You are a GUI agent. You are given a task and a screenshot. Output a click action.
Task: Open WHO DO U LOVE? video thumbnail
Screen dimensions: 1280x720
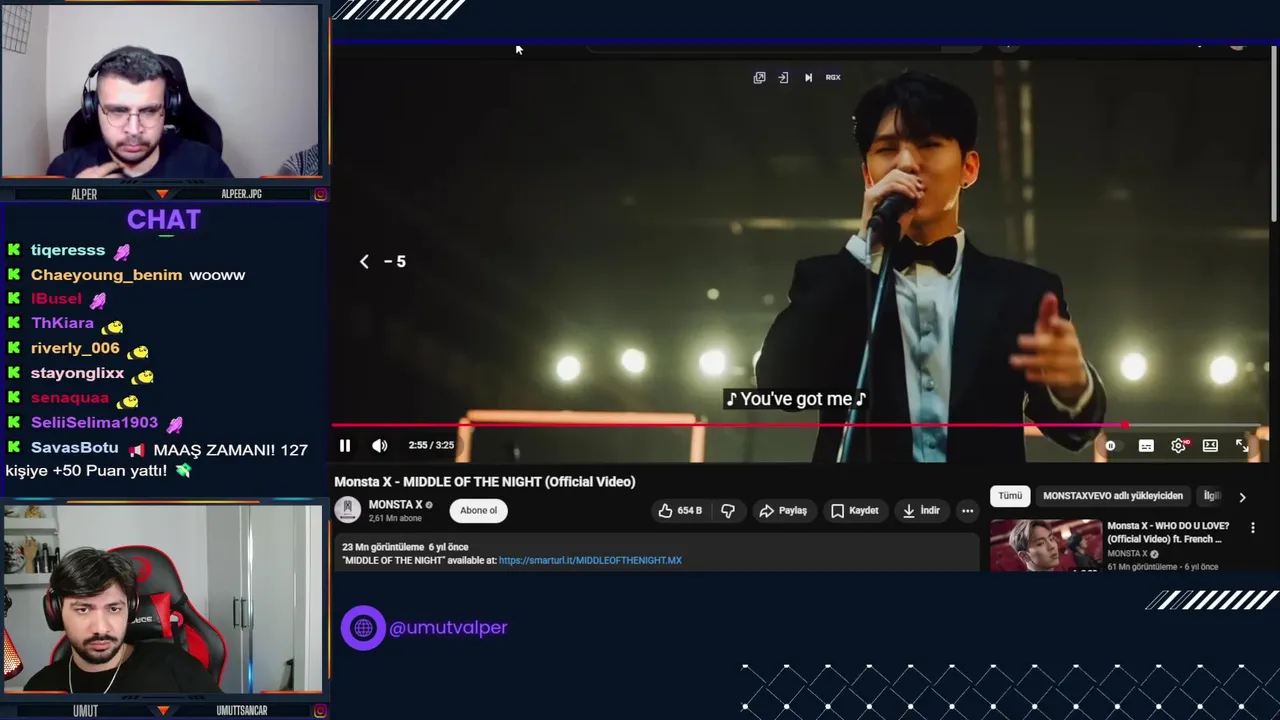click(x=1046, y=545)
